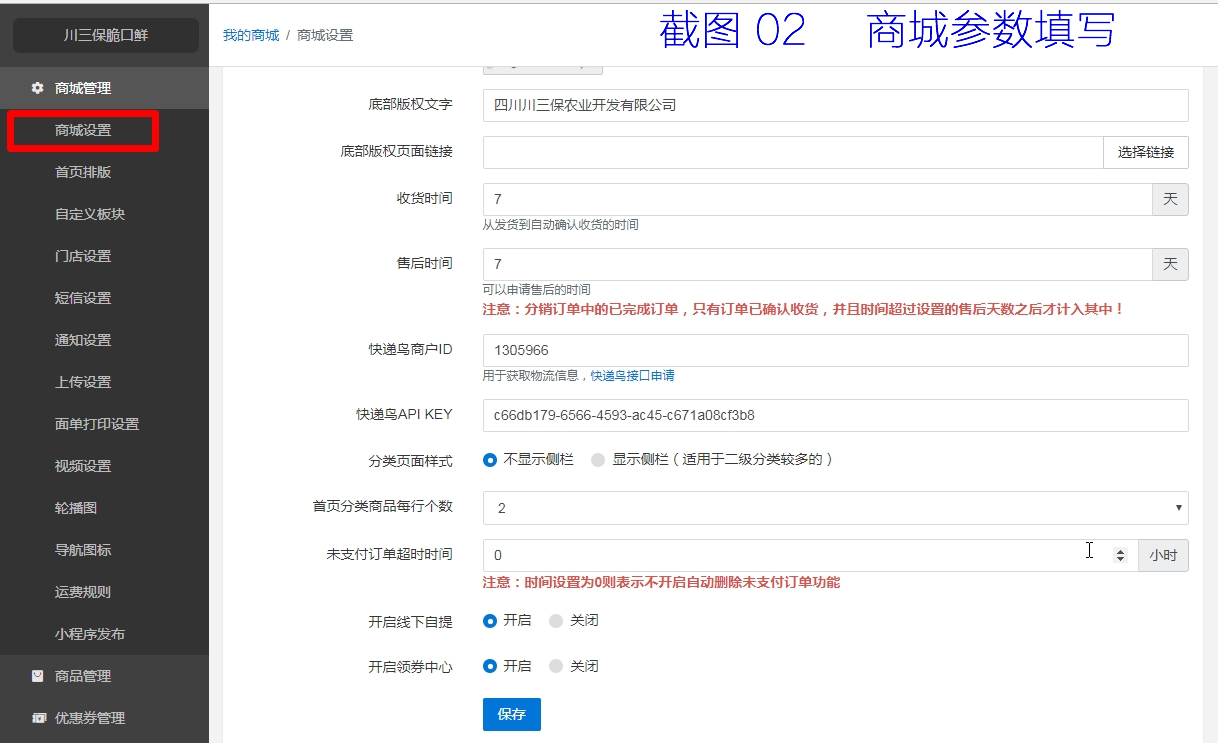The width and height of the screenshot is (1218, 743).
Task: Open 商城设置 in the sidebar
Action: 83,130
